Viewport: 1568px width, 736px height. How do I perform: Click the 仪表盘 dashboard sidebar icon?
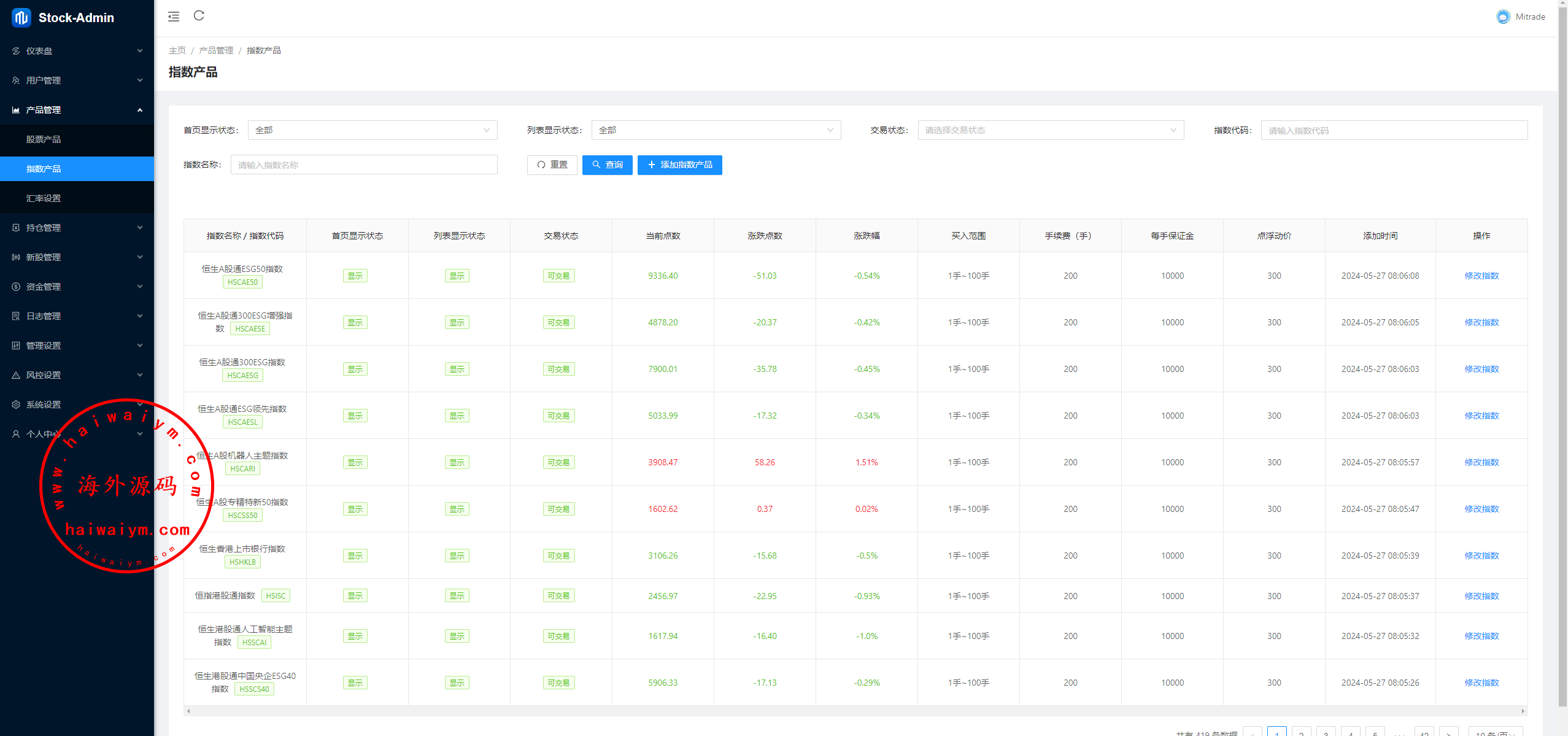[x=16, y=51]
